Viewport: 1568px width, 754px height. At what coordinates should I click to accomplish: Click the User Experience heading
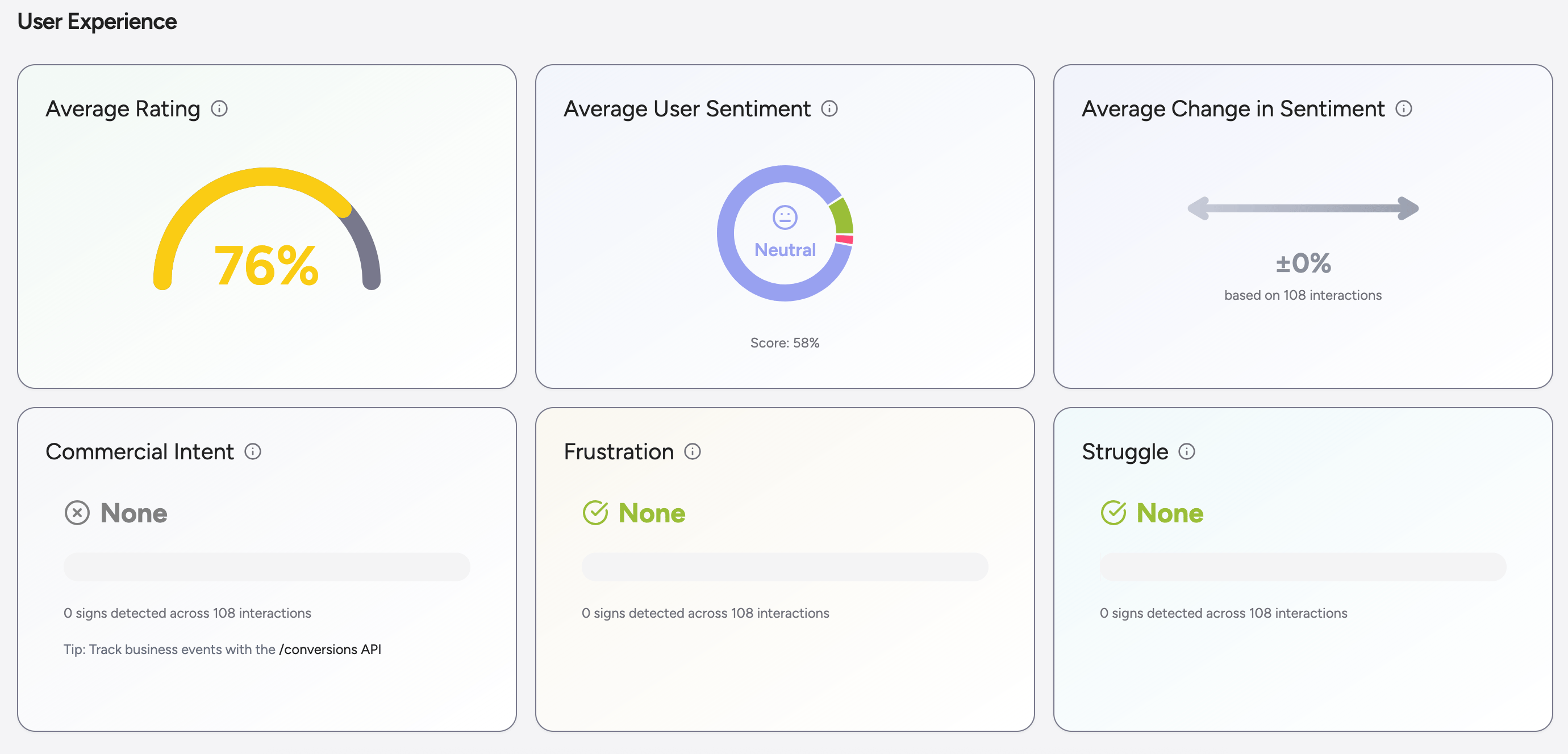(97, 22)
